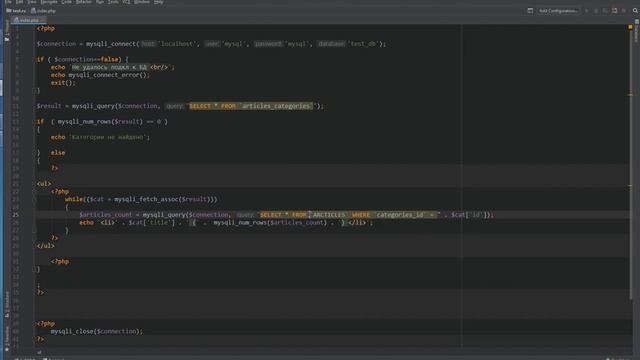Screen dimensions: 640x360
Task: Click the 'else' keyword on line 17
Action: tap(58, 153)
